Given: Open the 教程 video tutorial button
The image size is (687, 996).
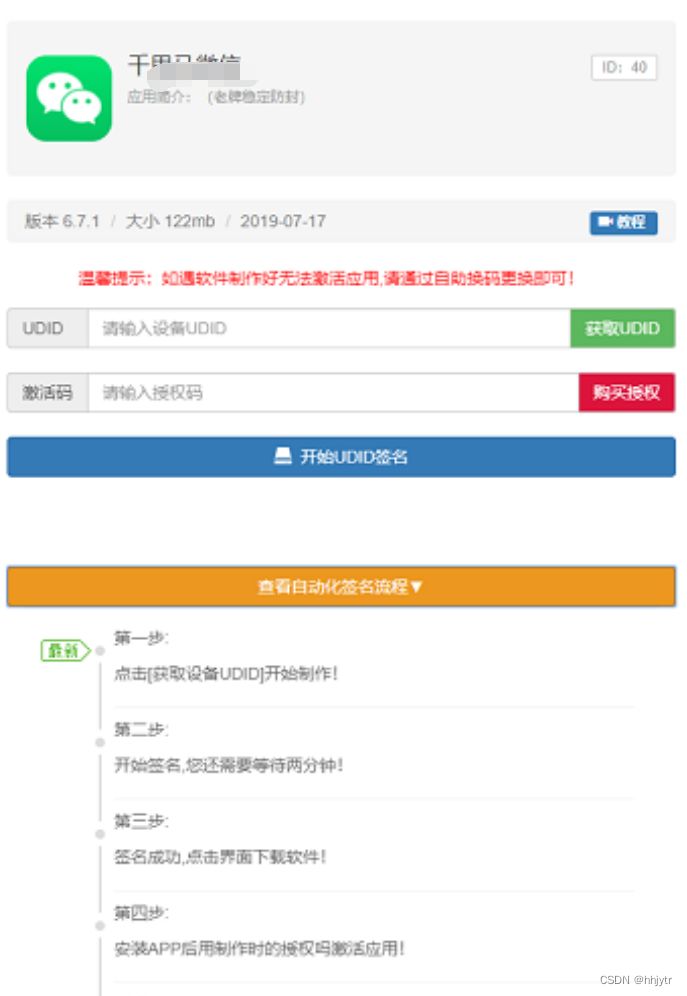Looking at the screenshot, I should (x=624, y=222).
